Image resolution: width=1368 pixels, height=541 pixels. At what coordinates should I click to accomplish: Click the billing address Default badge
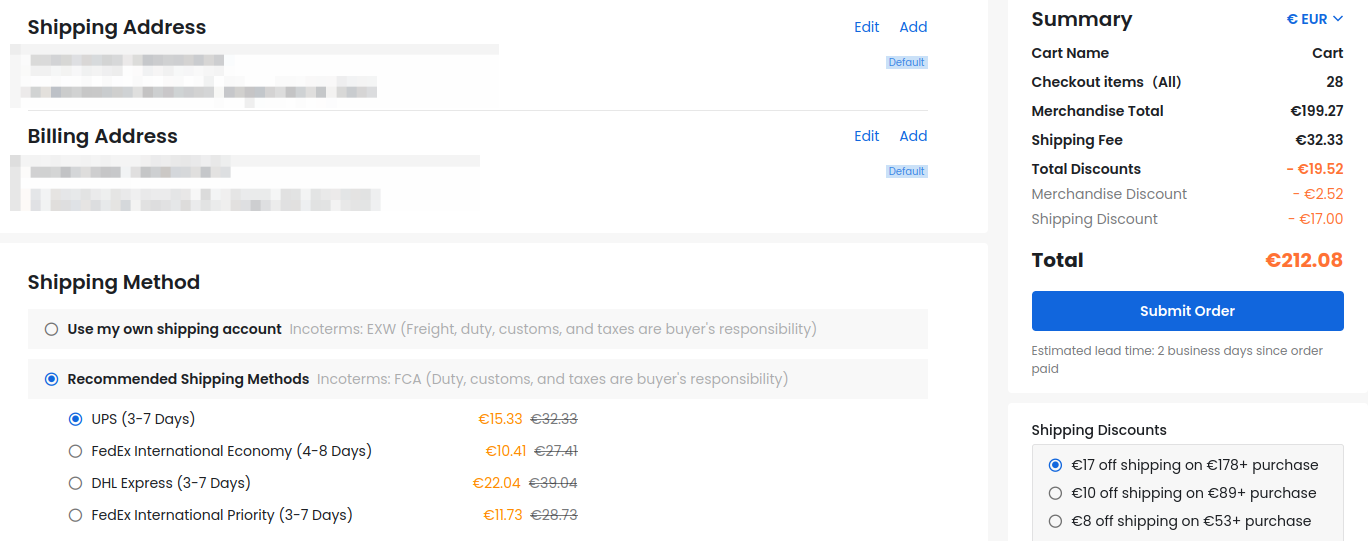[x=907, y=171]
